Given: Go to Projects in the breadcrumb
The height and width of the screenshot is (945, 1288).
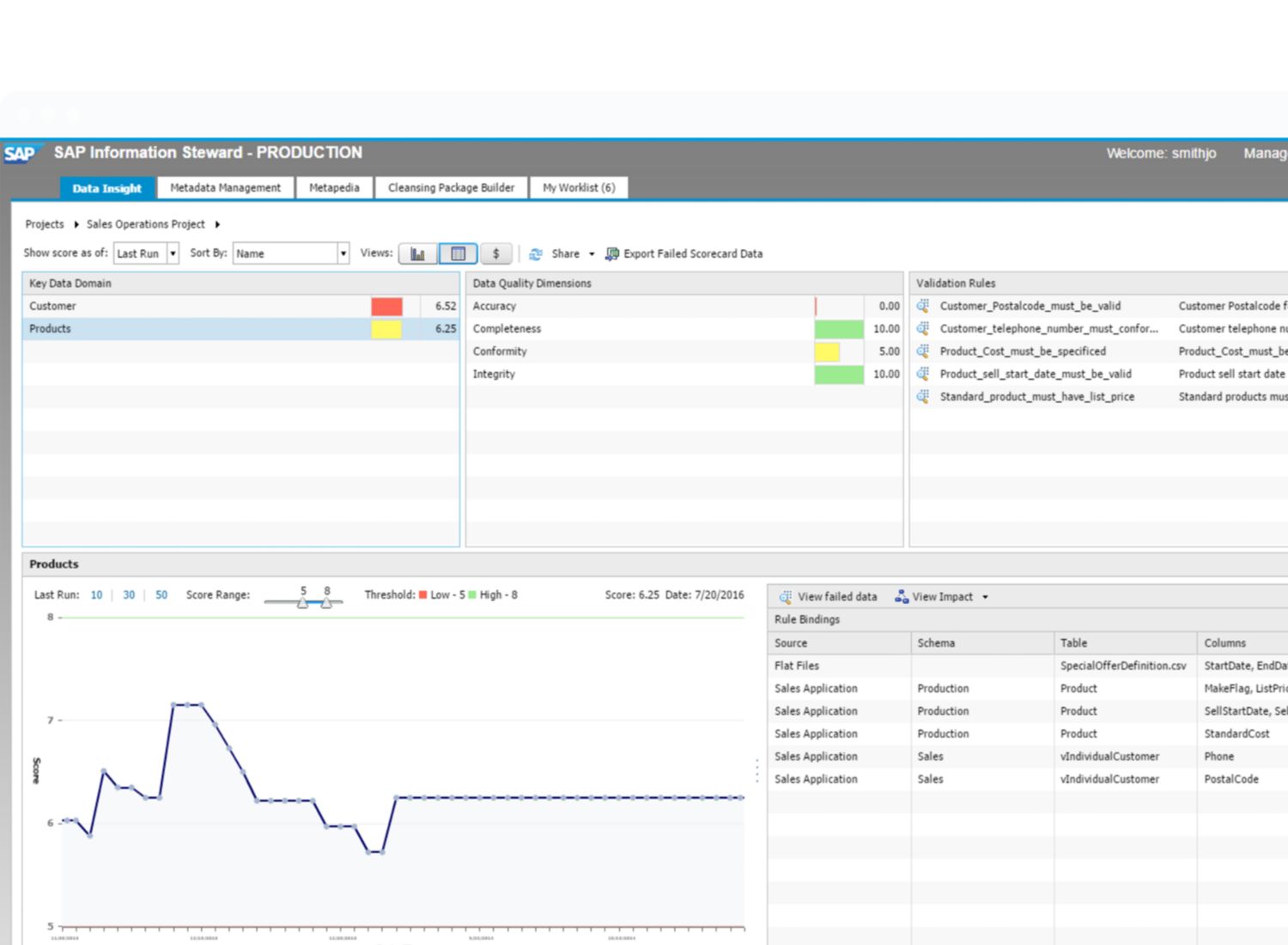Looking at the screenshot, I should coord(45,224).
